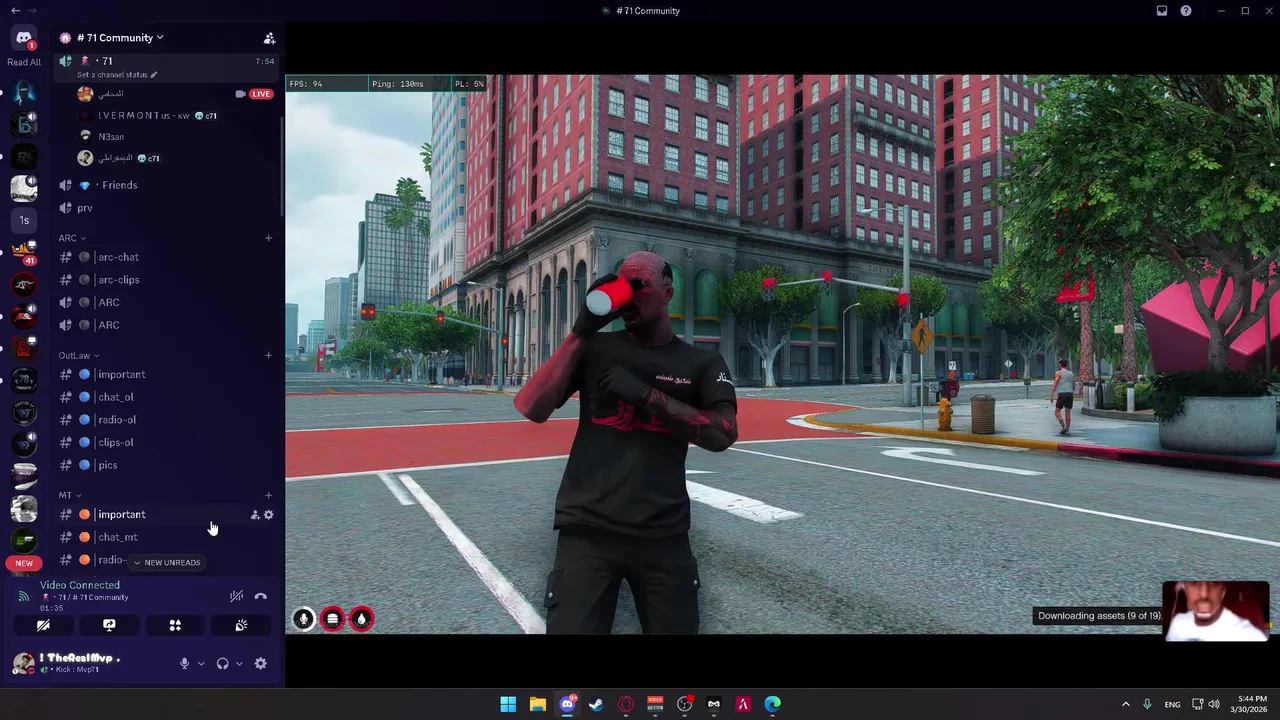The width and height of the screenshot is (1280, 720).
Task: Show hidden system tray icons
Action: point(1125,704)
